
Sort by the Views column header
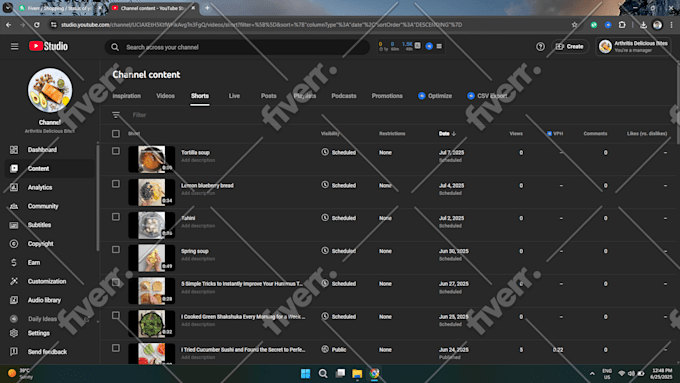[516, 134]
